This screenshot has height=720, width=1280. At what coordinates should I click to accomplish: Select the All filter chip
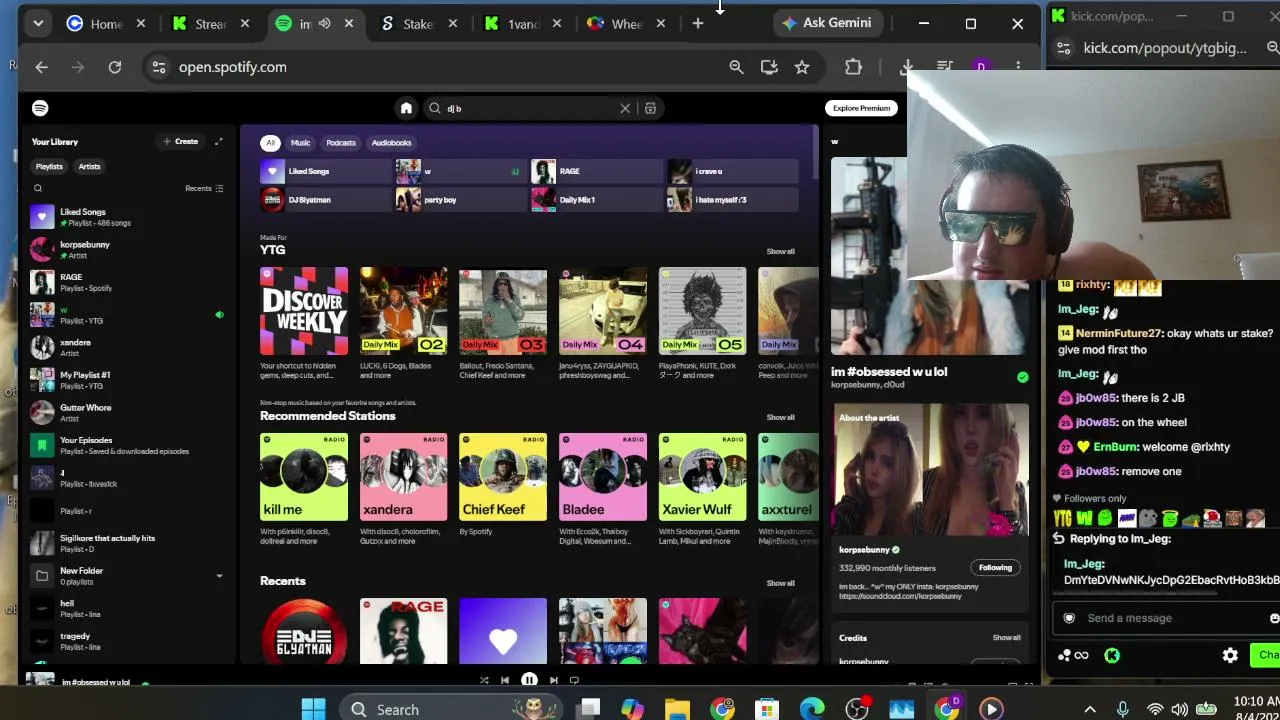pos(270,143)
